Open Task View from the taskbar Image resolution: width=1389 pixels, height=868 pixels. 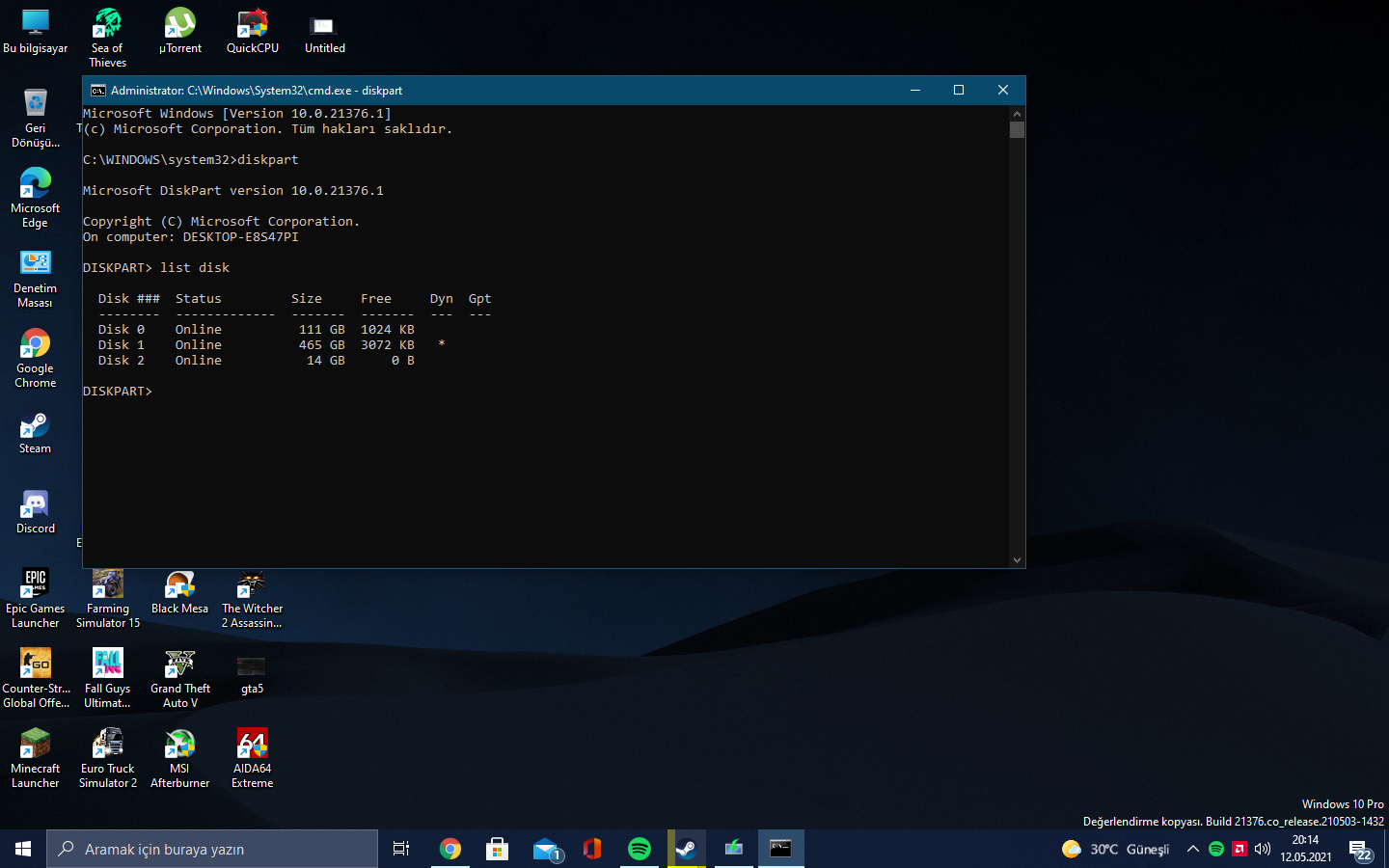click(x=401, y=849)
